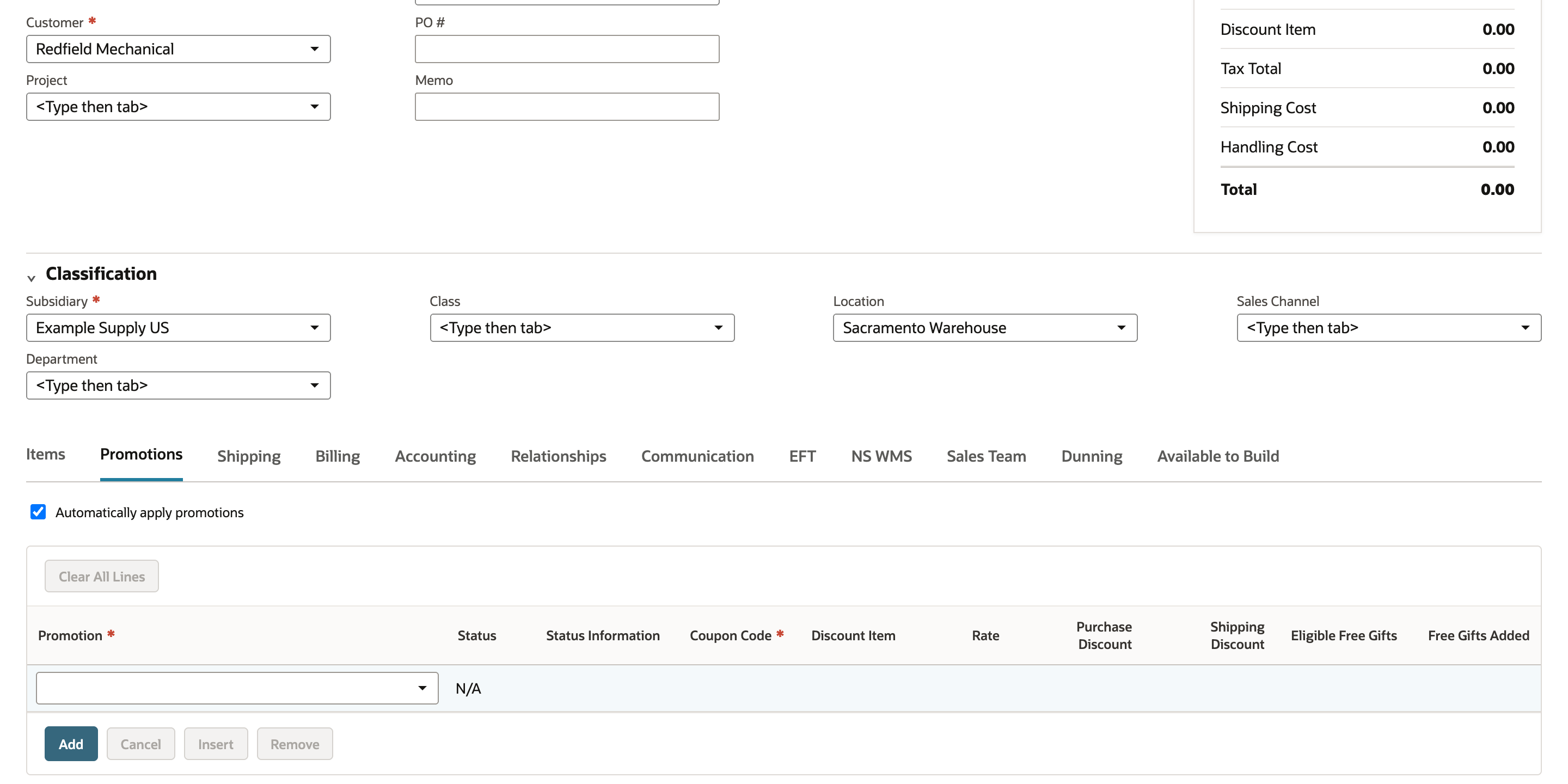1568x784 pixels.
Task: Click the Insert button
Action: 216,744
